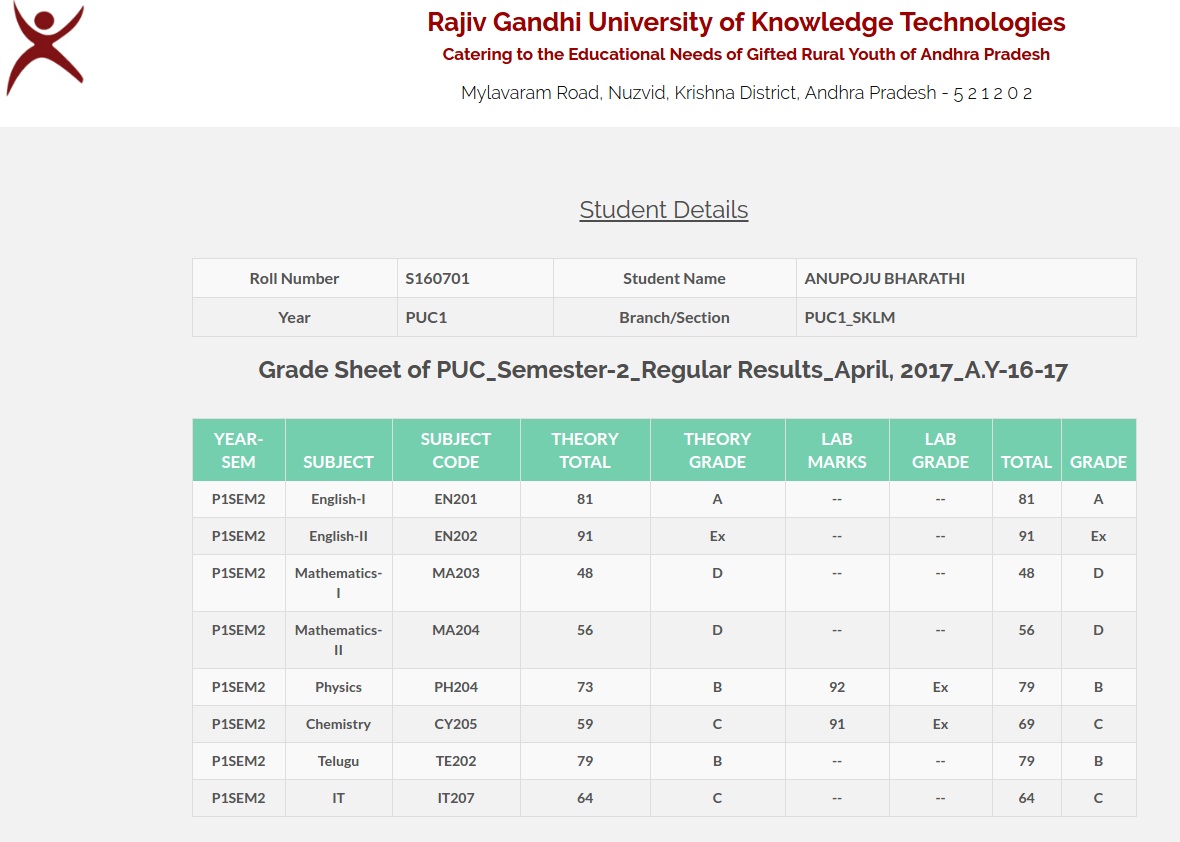Select the Mathematics-II subject cell

pos(339,640)
